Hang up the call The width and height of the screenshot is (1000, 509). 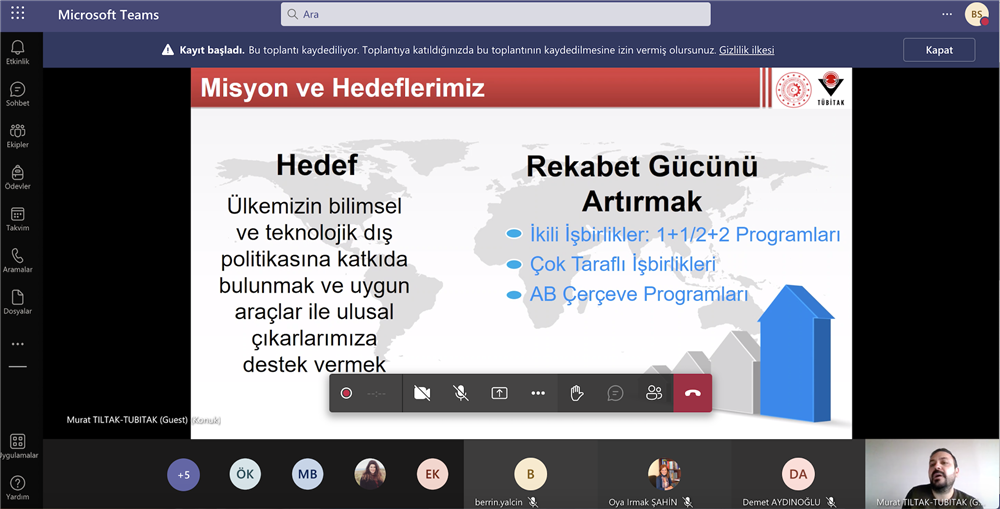point(693,394)
